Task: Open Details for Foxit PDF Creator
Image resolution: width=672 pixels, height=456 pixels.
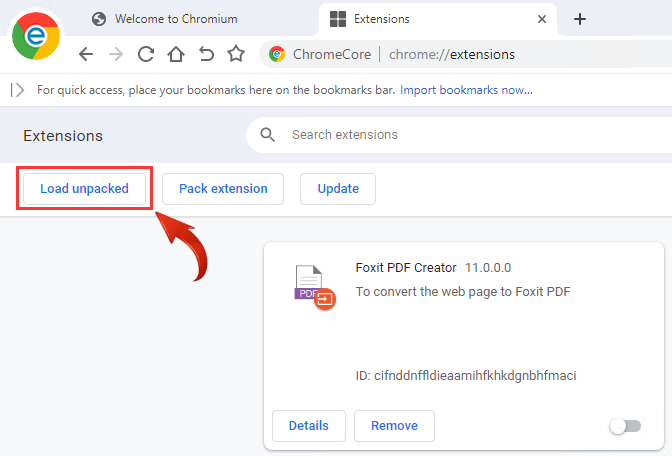Action: (x=309, y=426)
